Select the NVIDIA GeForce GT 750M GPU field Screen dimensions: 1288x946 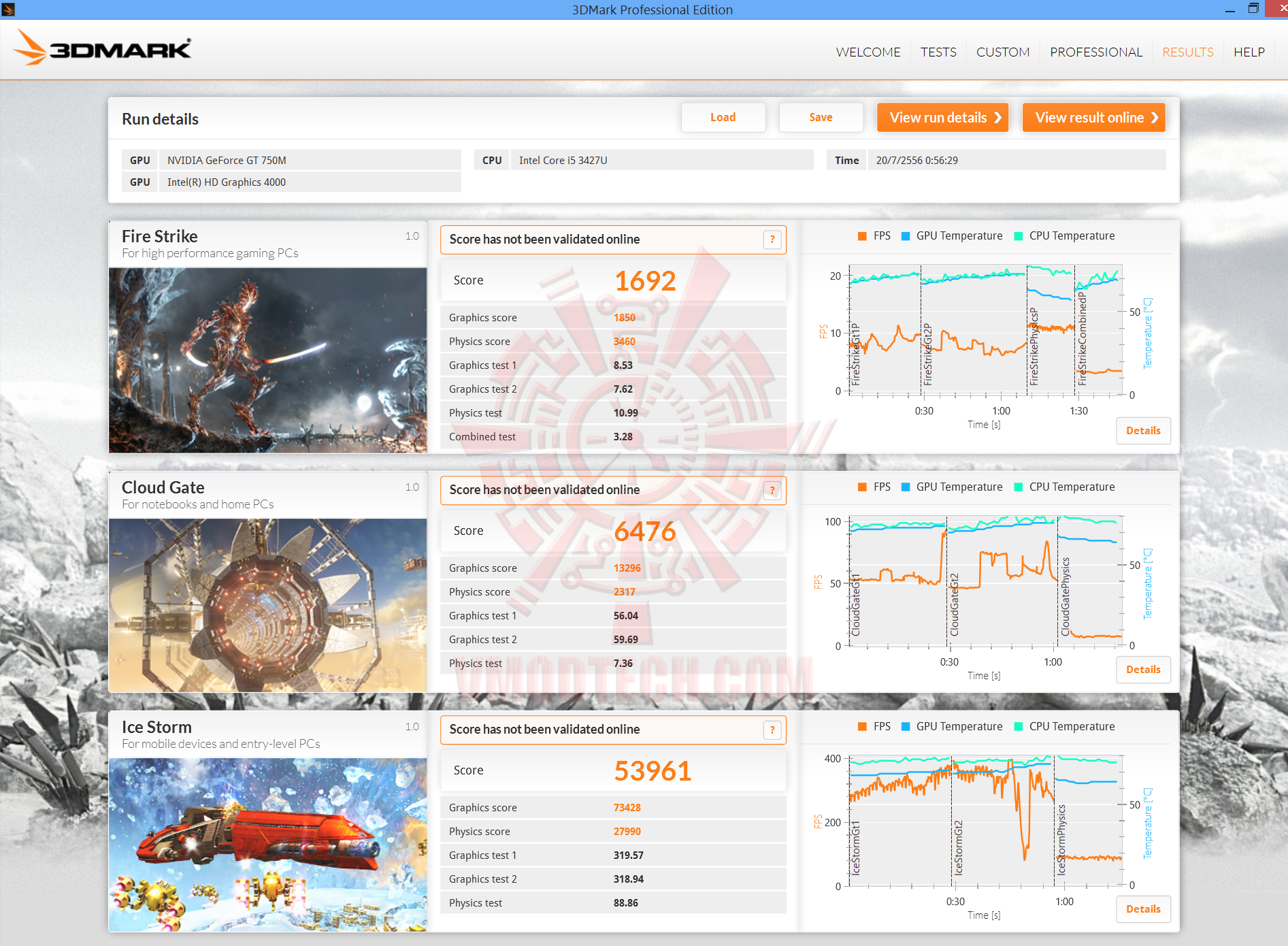310,160
